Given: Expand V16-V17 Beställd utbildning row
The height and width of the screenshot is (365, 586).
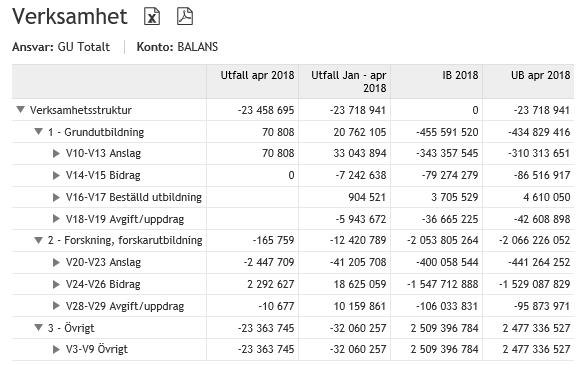Looking at the screenshot, I should (56, 197).
